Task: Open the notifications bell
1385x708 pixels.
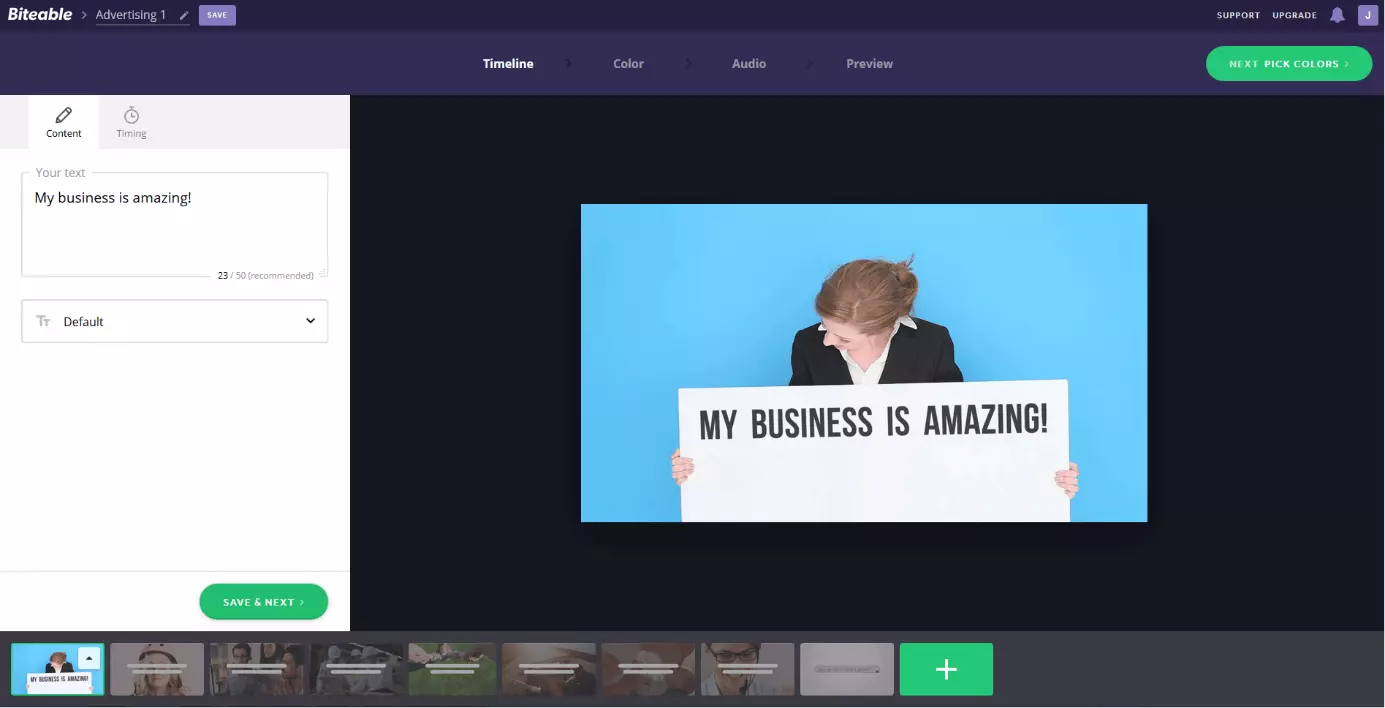Action: click(x=1337, y=15)
